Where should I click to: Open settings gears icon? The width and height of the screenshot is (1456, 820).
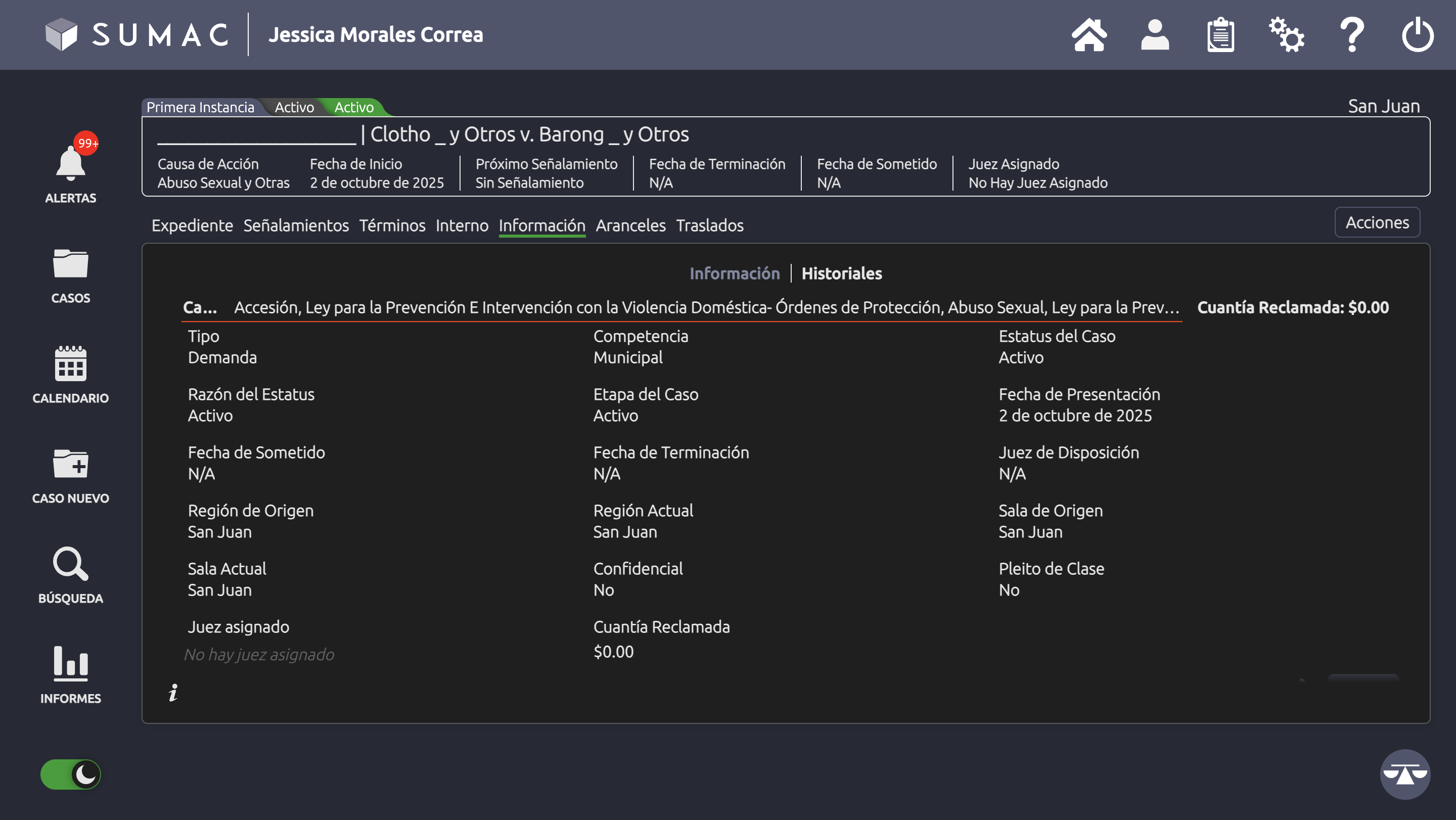pyautogui.click(x=1286, y=35)
